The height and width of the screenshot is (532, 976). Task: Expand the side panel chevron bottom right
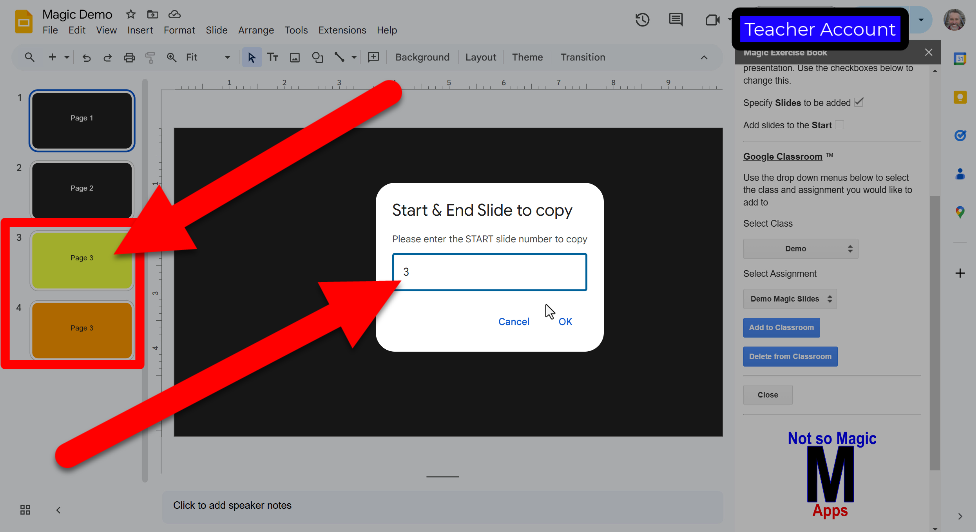[960, 516]
